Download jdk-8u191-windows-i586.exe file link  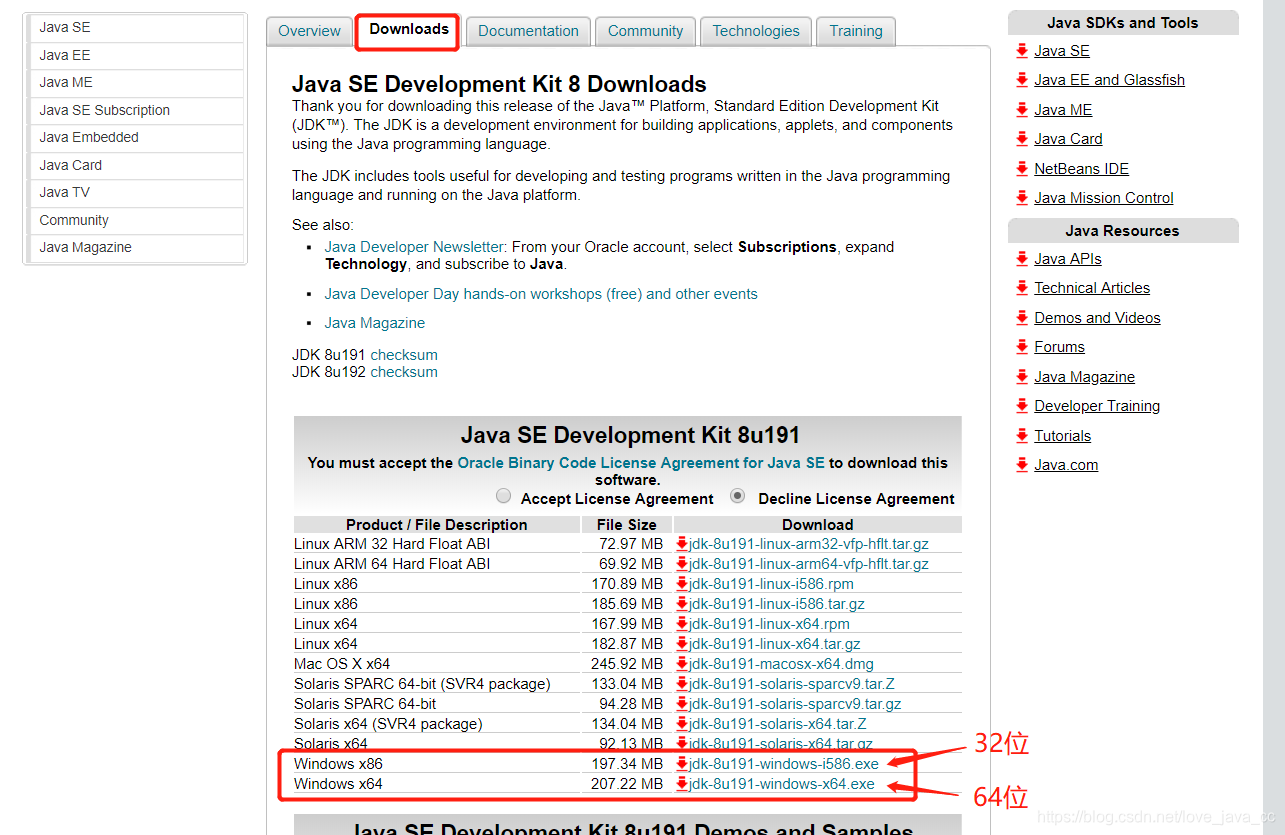point(784,764)
